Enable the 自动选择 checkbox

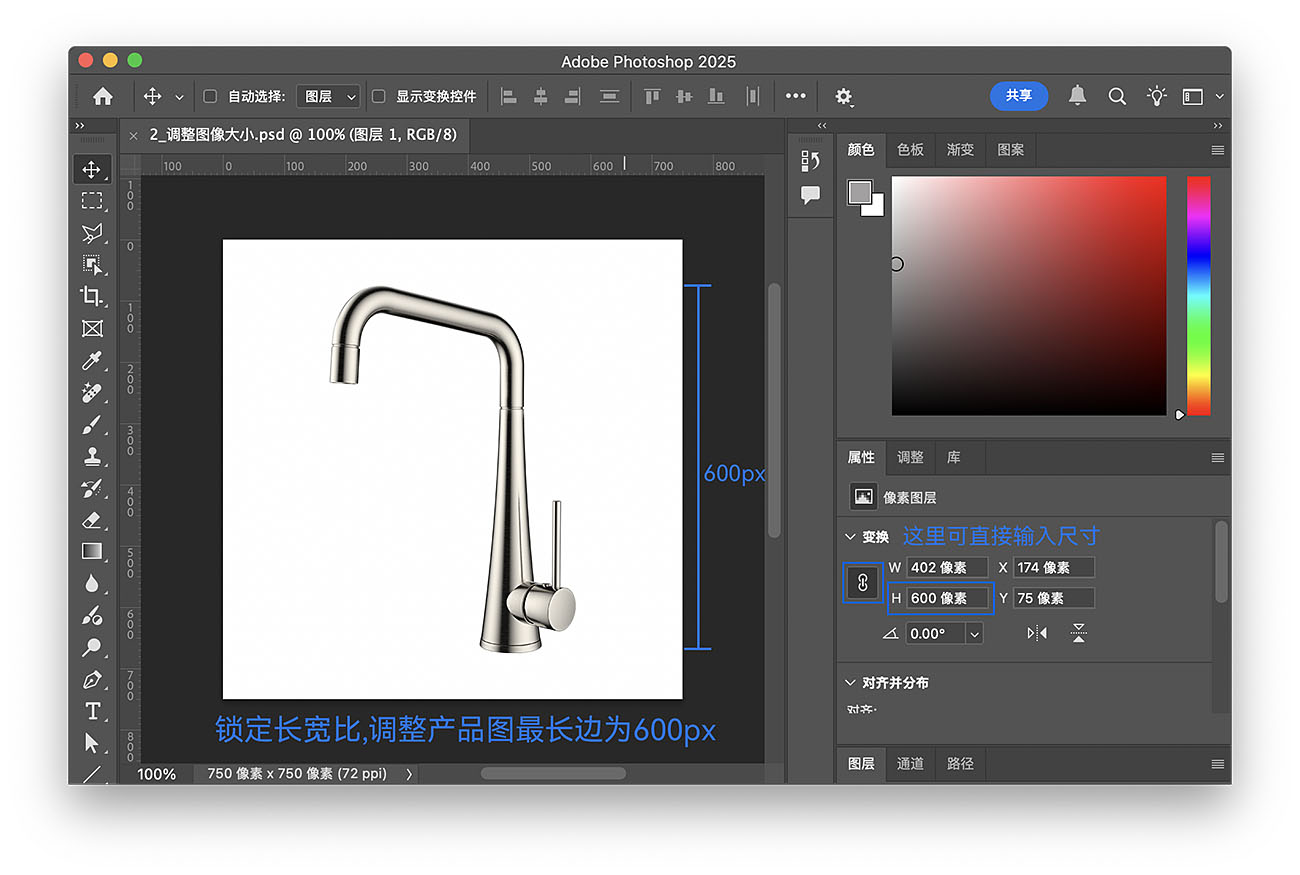click(210, 96)
